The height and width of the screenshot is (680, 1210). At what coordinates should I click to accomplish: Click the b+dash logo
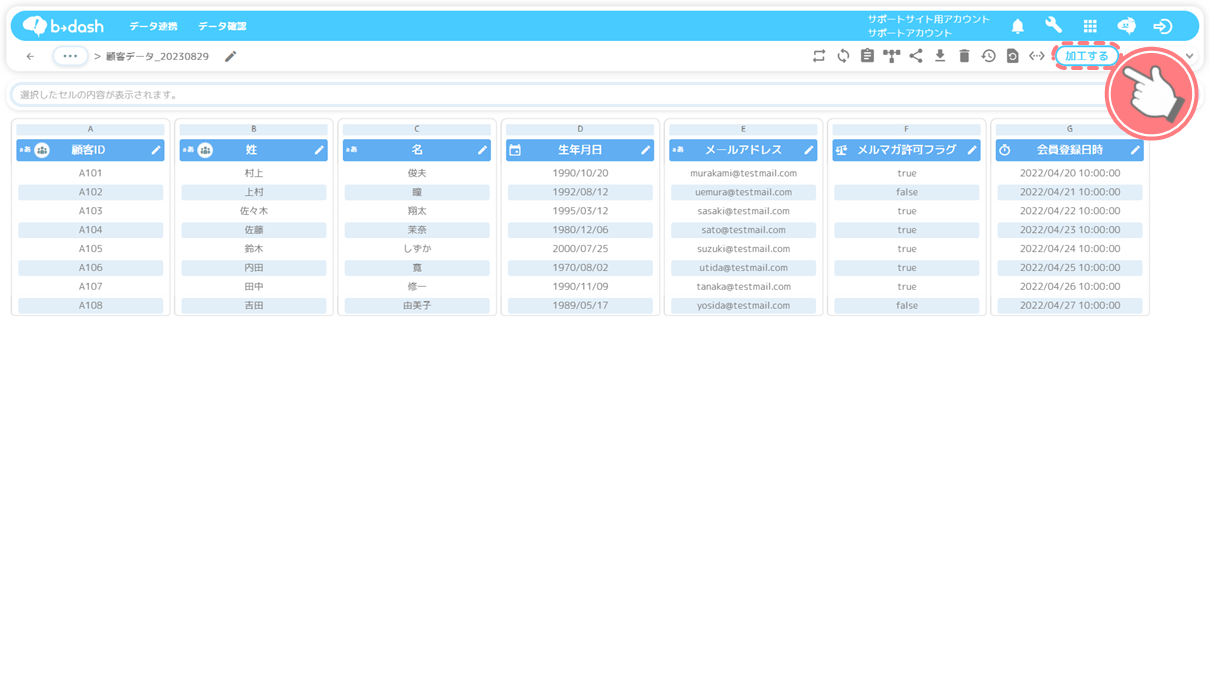click(x=63, y=26)
